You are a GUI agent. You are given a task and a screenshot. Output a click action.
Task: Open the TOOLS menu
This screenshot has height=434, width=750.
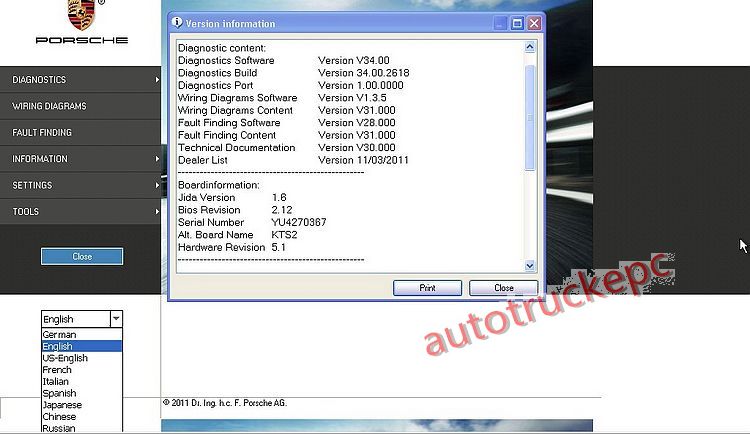pyautogui.click(x=80, y=211)
